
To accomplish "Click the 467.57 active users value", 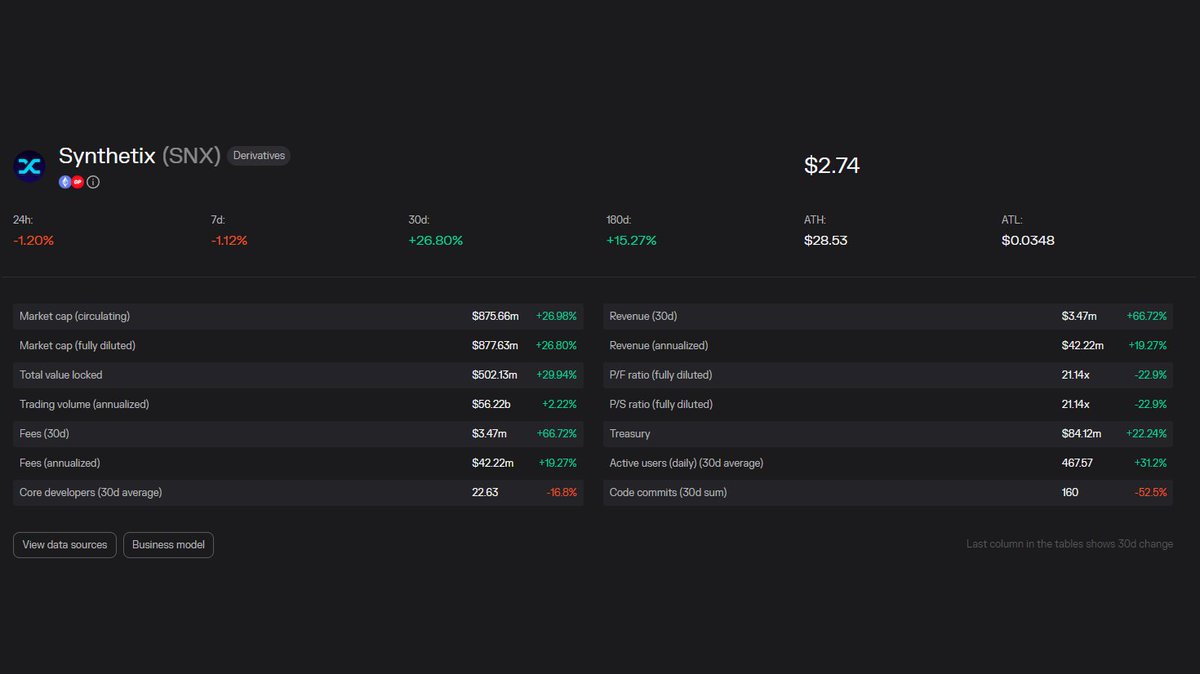I will [x=1077, y=463].
